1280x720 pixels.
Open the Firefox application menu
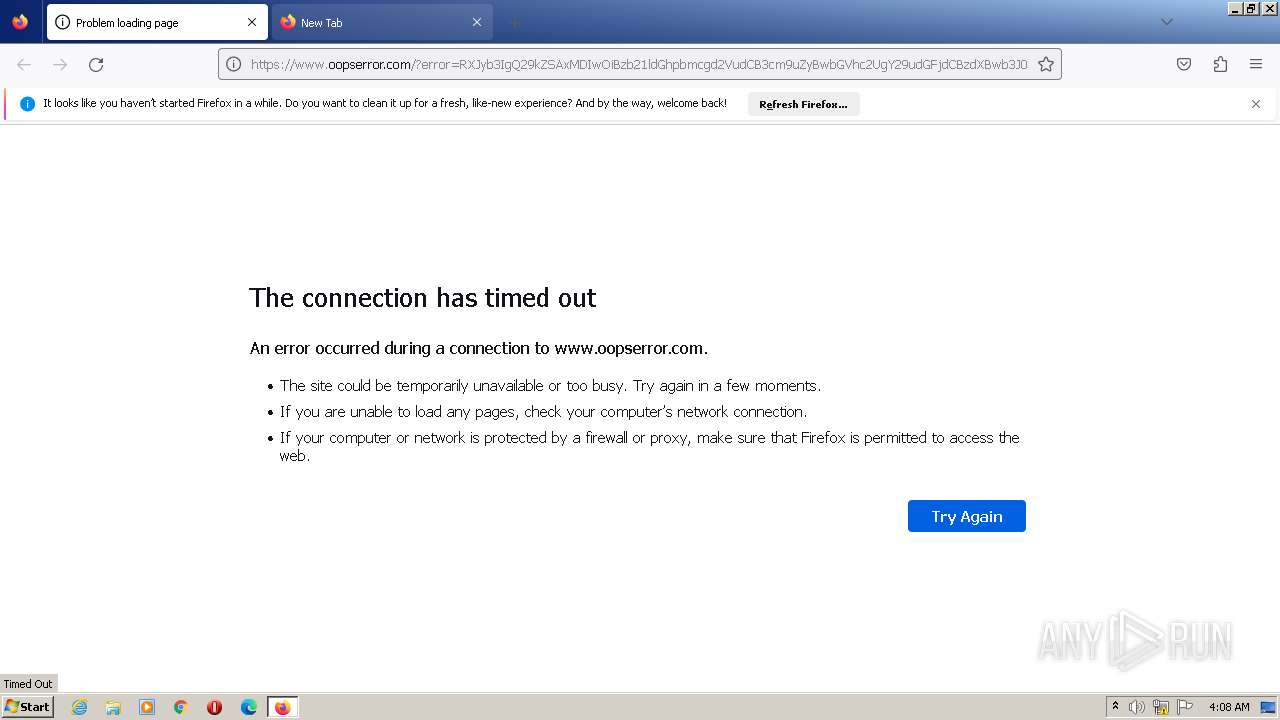1256,64
